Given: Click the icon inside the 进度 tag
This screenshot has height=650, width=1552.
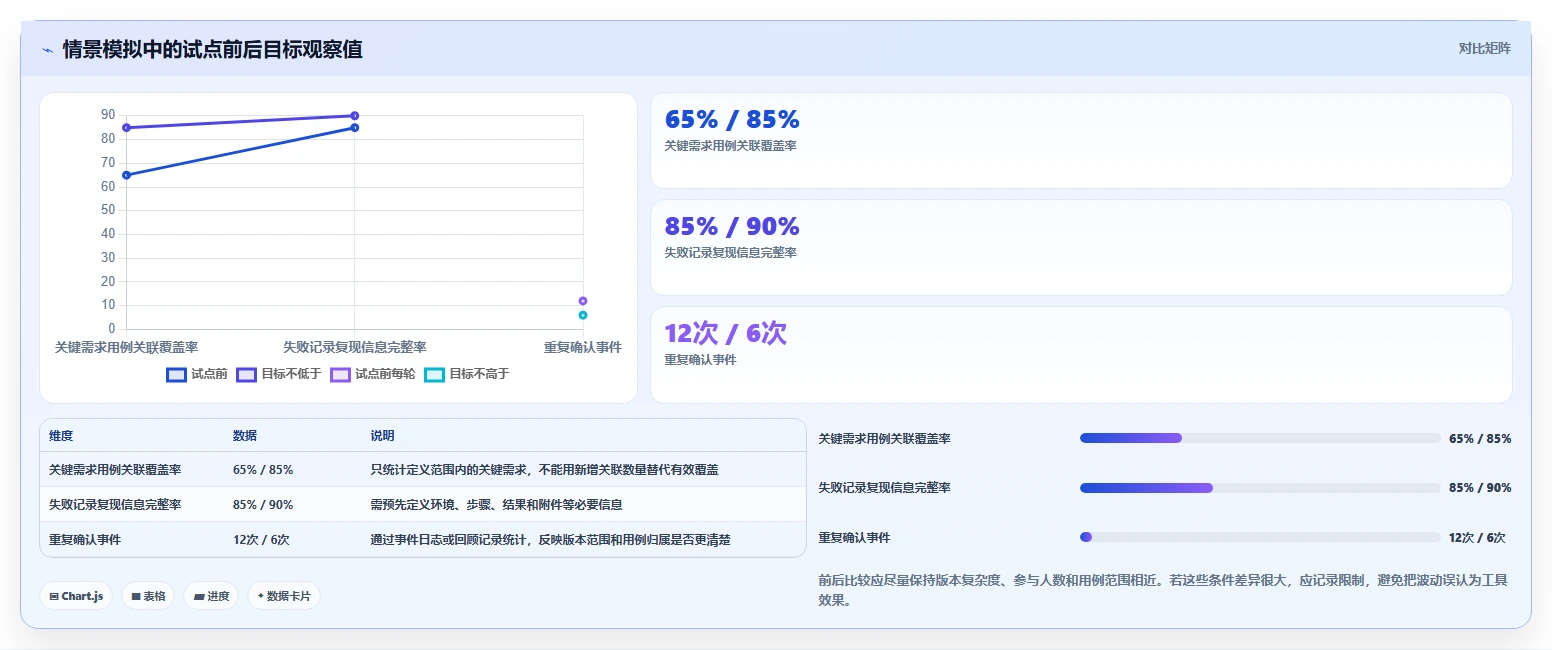Looking at the screenshot, I should 198,596.
